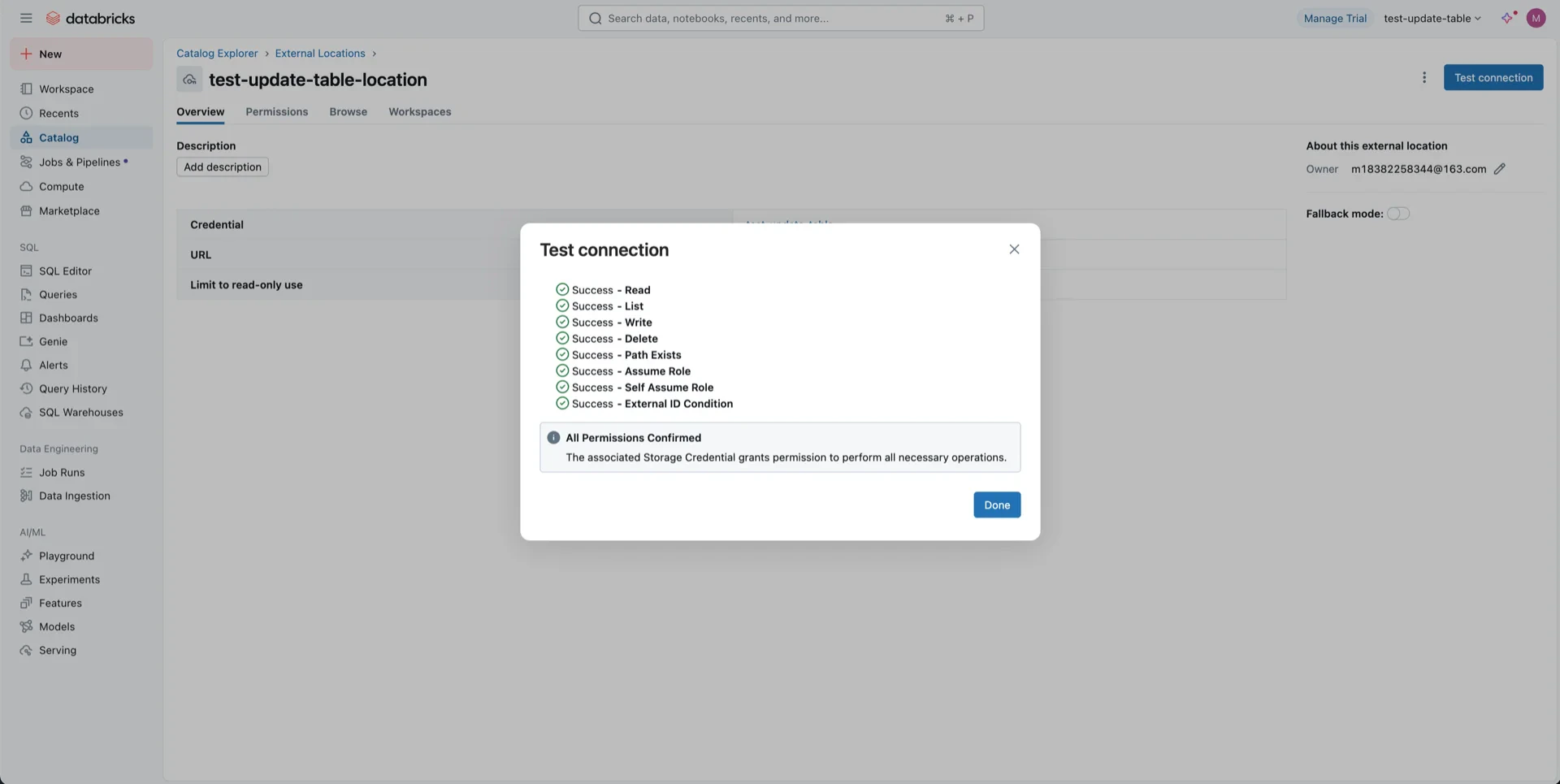
Task: Click the 'Success - Read' result line
Action: pos(604,290)
